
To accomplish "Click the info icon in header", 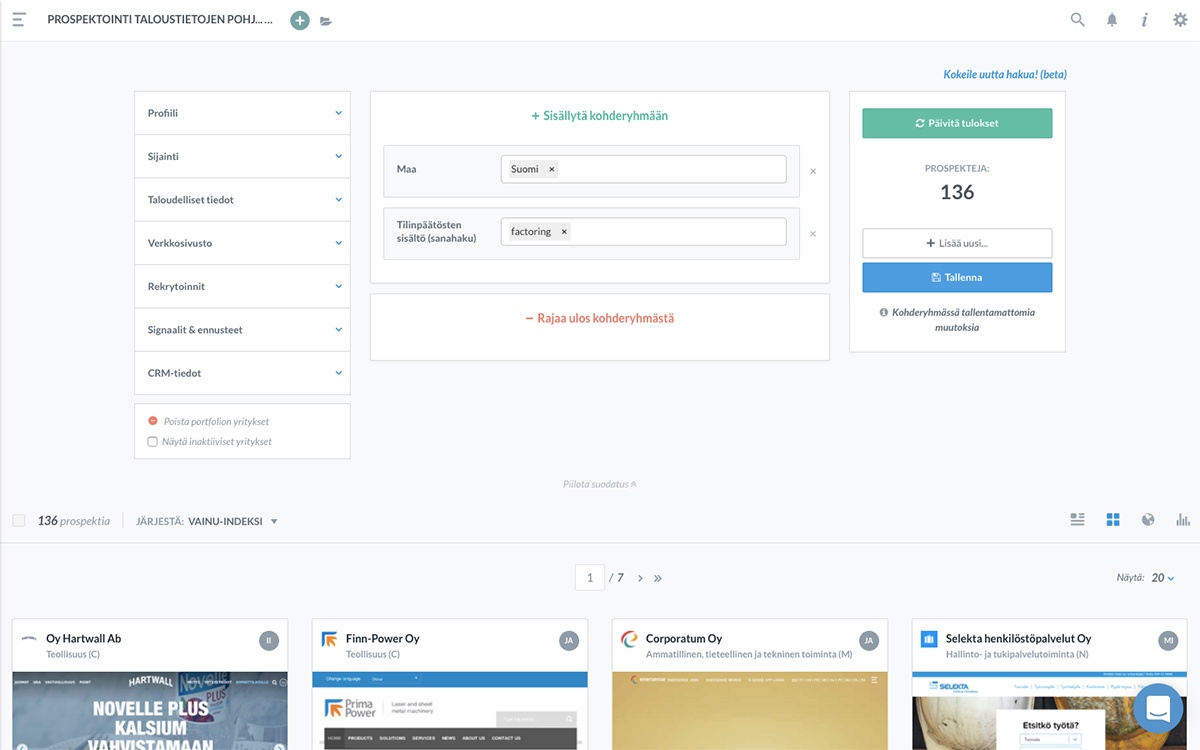I will 1145,20.
